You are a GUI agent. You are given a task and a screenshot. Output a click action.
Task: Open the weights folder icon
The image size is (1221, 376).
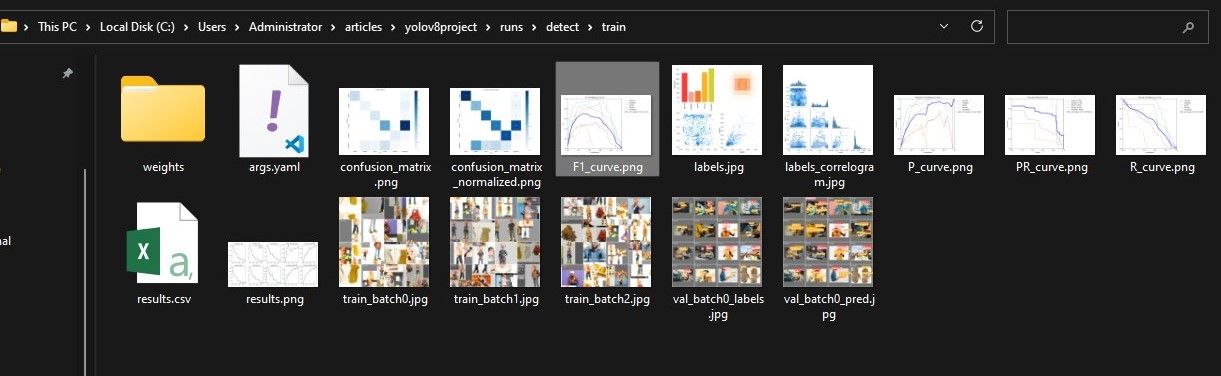(x=163, y=109)
